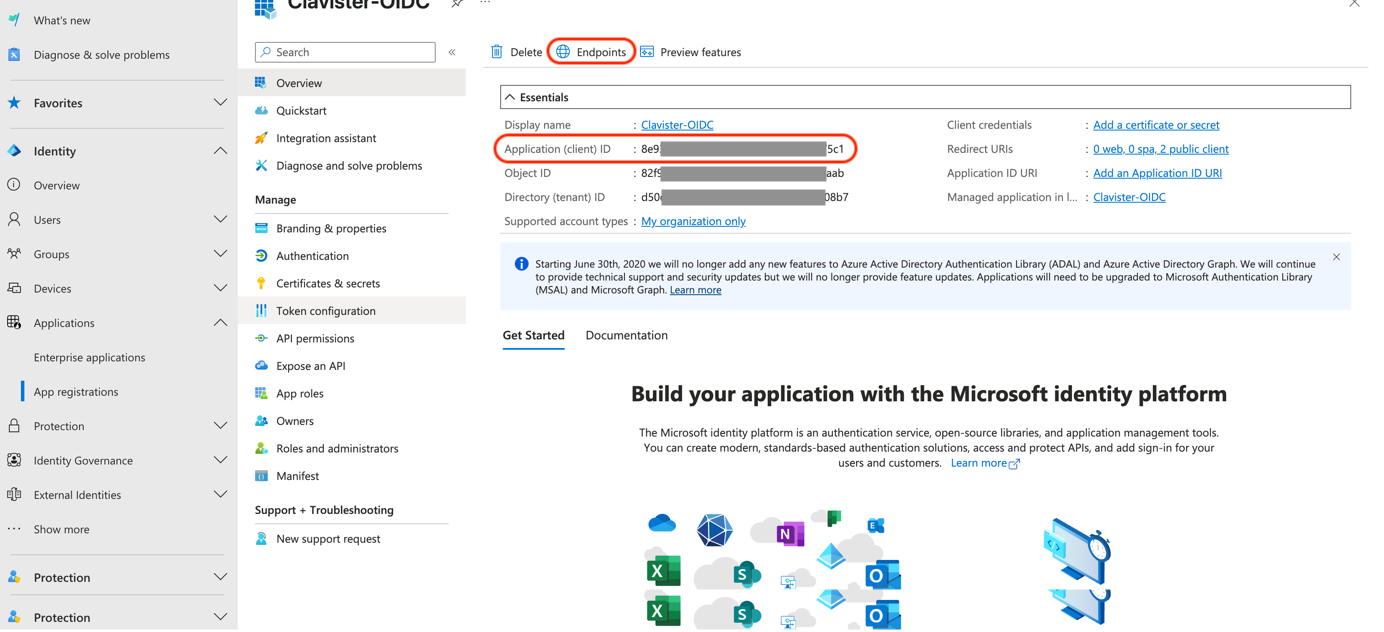Click the Quickstart cloud icon
This screenshot has height=632, width=1384.
pyautogui.click(x=261, y=110)
